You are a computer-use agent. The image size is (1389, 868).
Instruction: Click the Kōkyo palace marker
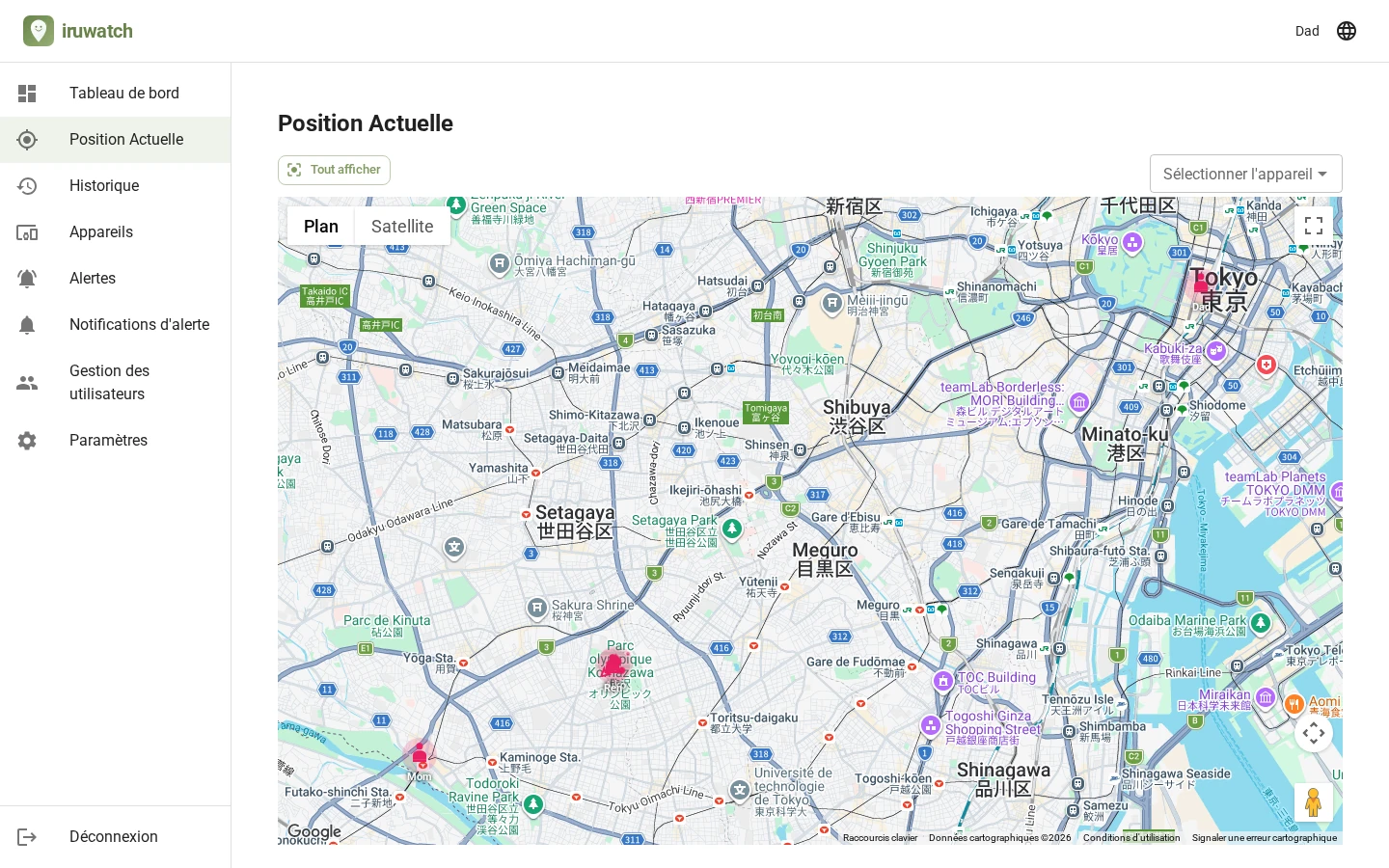point(1132,242)
